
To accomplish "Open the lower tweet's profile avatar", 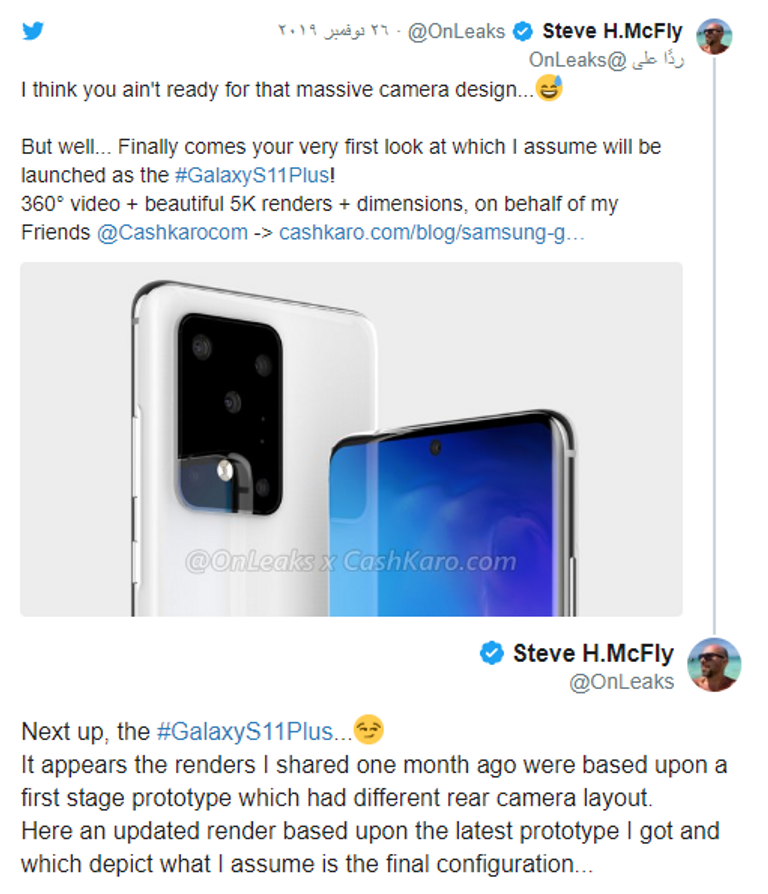I will tap(714, 665).
